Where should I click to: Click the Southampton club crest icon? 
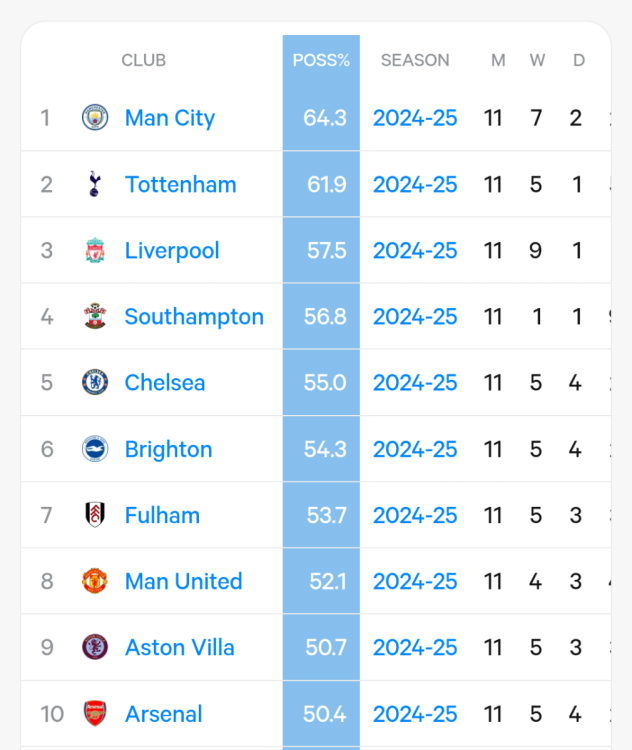pyautogui.click(x=95, y=317)
